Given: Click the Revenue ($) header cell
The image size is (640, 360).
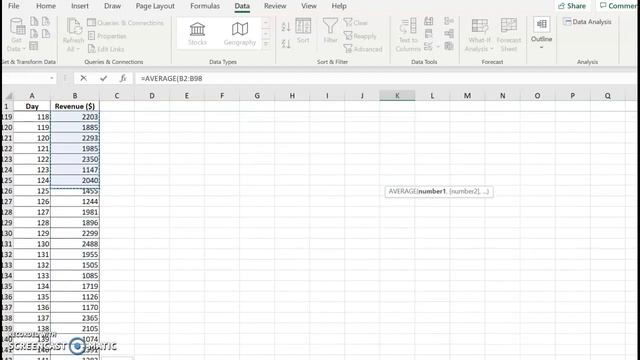Looking at the screenshot, I should point(75,106).
